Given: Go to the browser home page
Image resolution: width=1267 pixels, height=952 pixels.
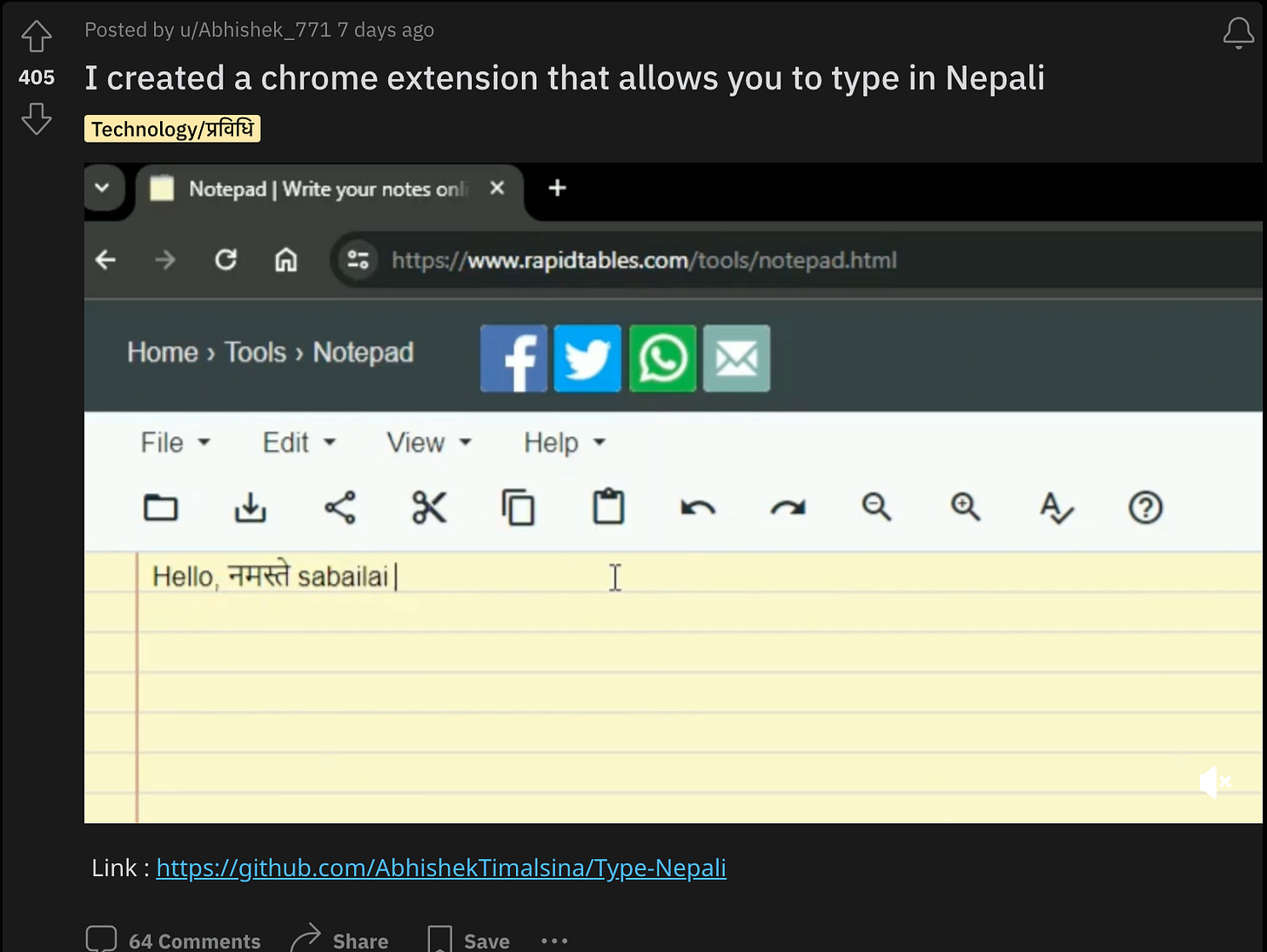Looking at the screenshot, I should tap(286, 259).
